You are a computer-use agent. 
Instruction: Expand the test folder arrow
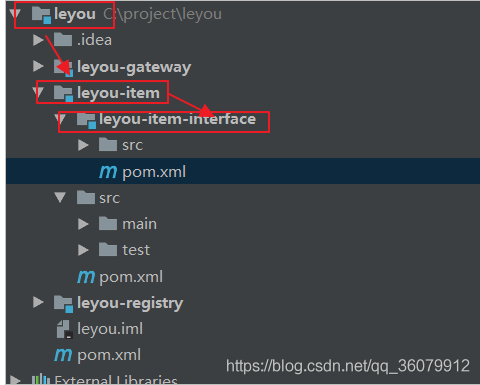83,250
